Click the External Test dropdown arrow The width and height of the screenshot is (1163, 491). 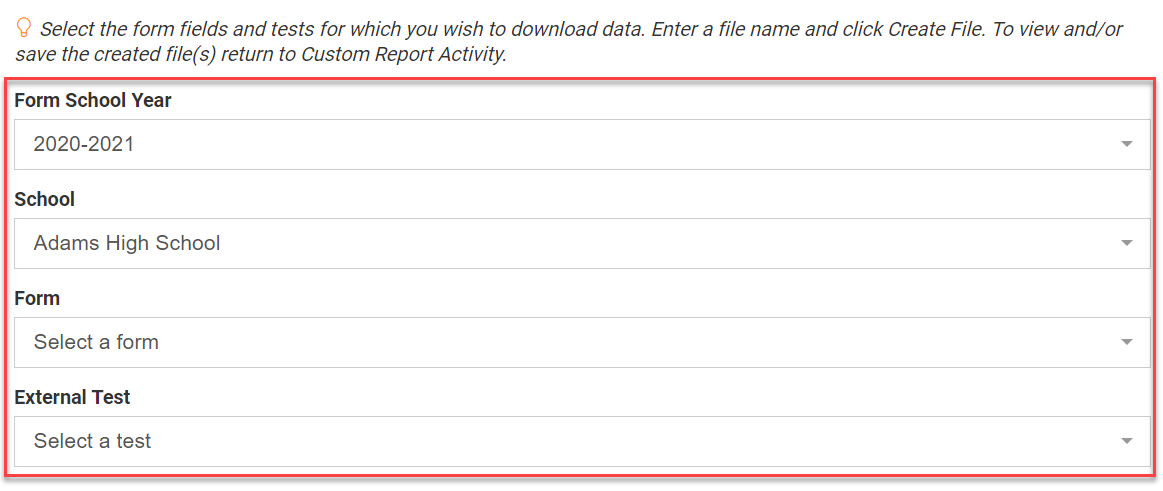[x=1127, y=441]
